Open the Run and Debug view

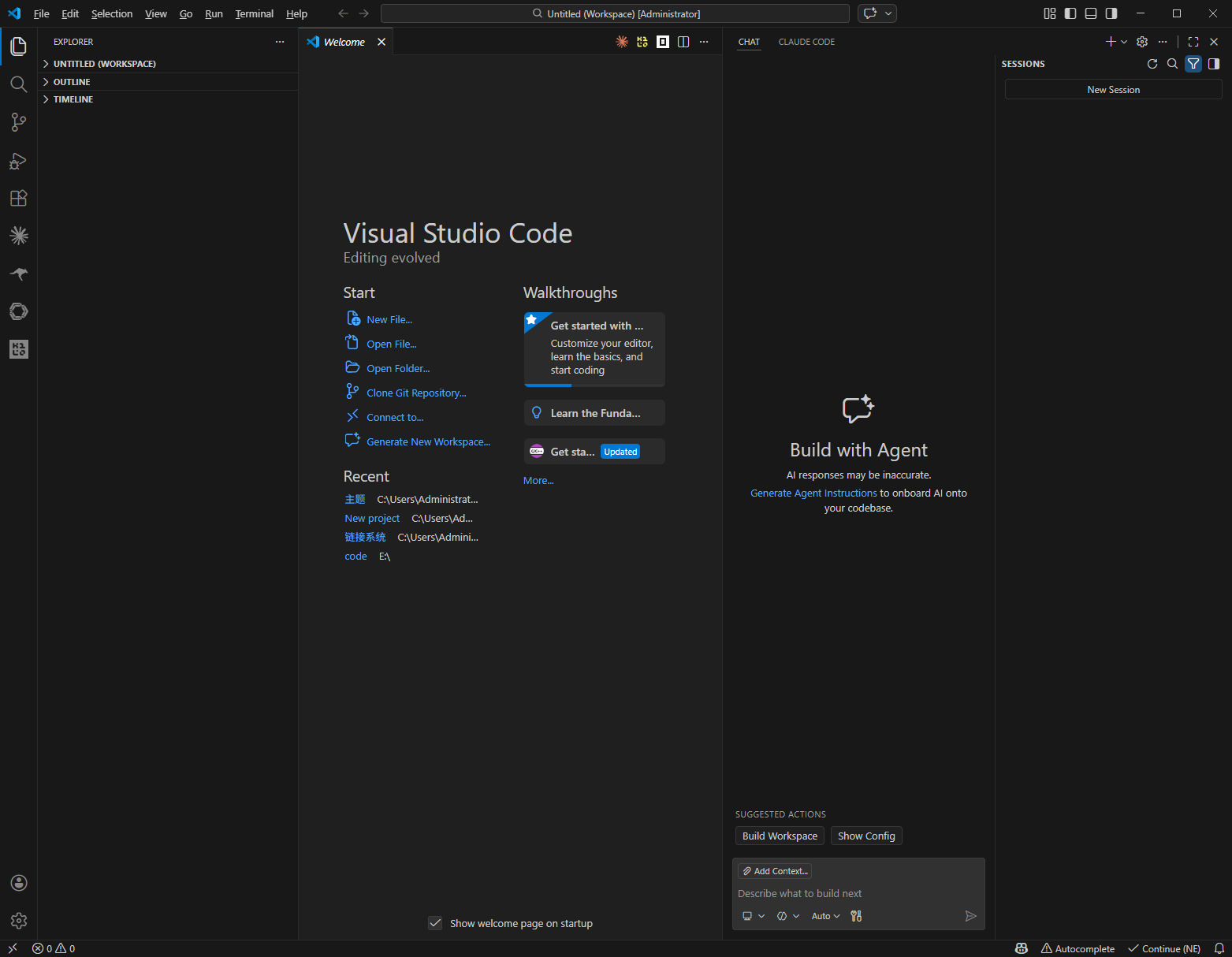pos(19,160)
